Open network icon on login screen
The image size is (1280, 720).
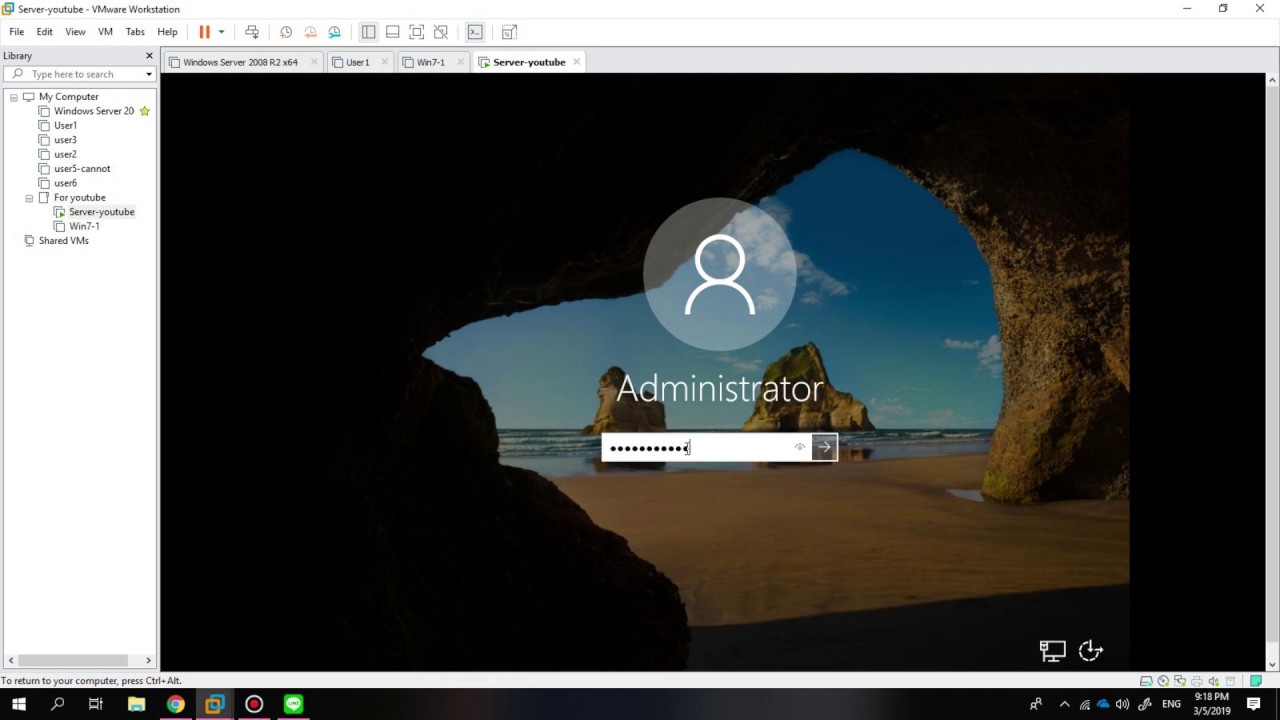point(1052,651)
